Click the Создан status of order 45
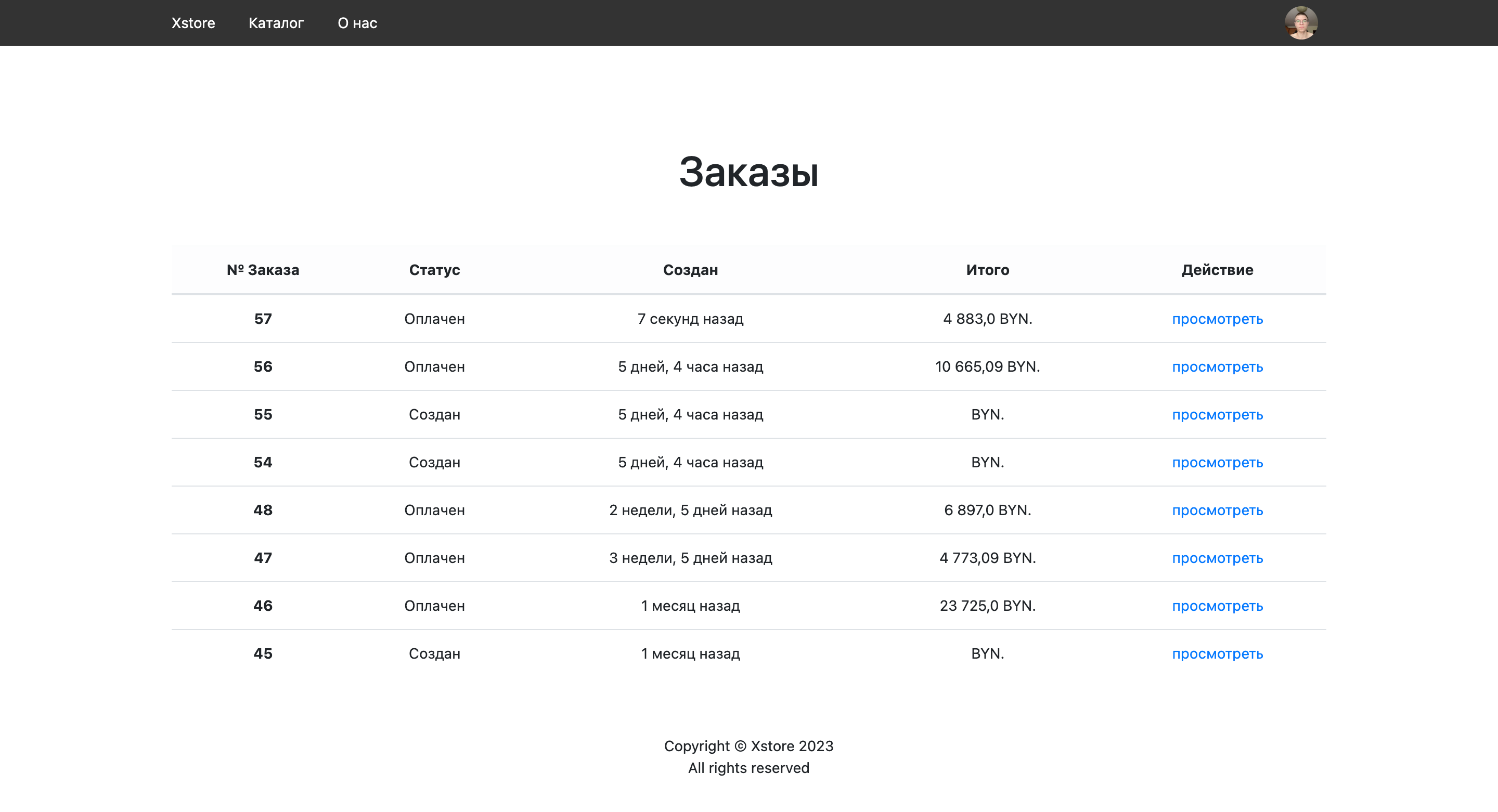Image resolution: width=1498 pixels, height=812 pixels. tap(434, 653)
